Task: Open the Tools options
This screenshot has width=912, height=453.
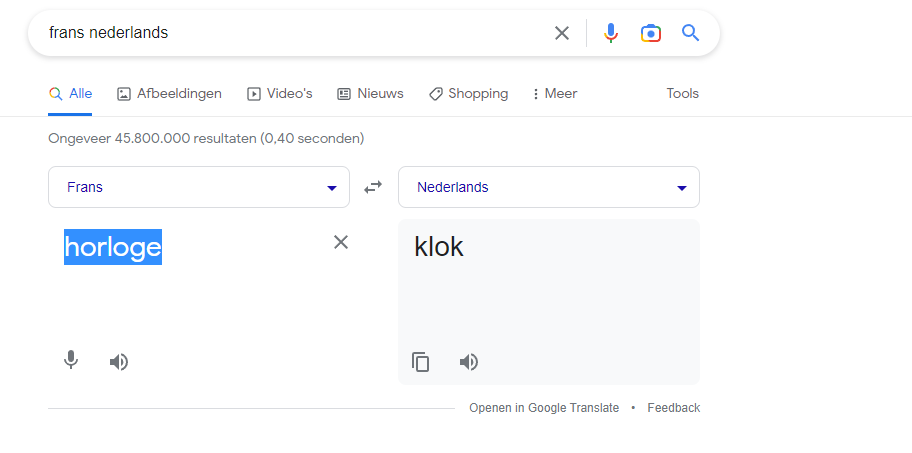Action: [682, 94]
